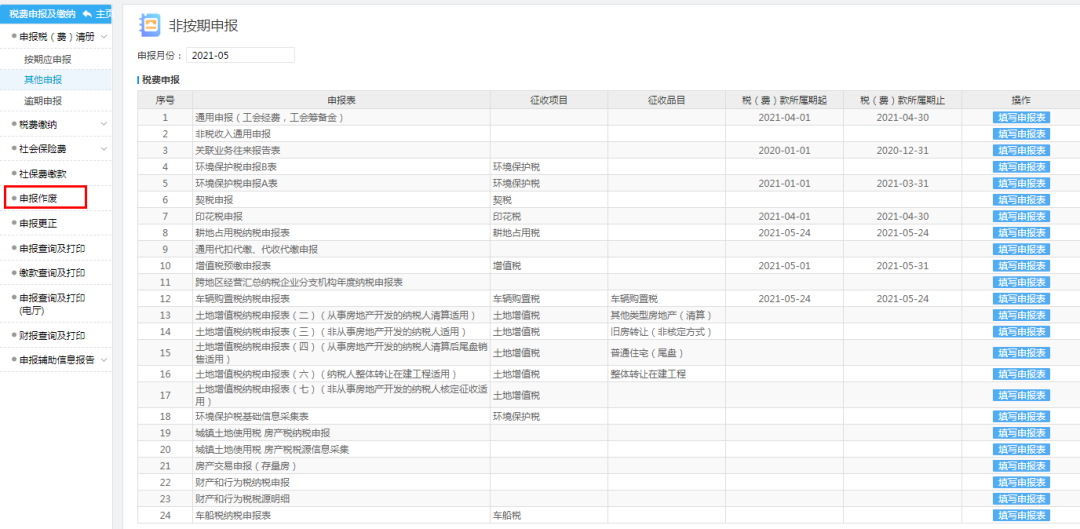Open 申报查询及打印(电厅) menu item

[x=52, y=304]
